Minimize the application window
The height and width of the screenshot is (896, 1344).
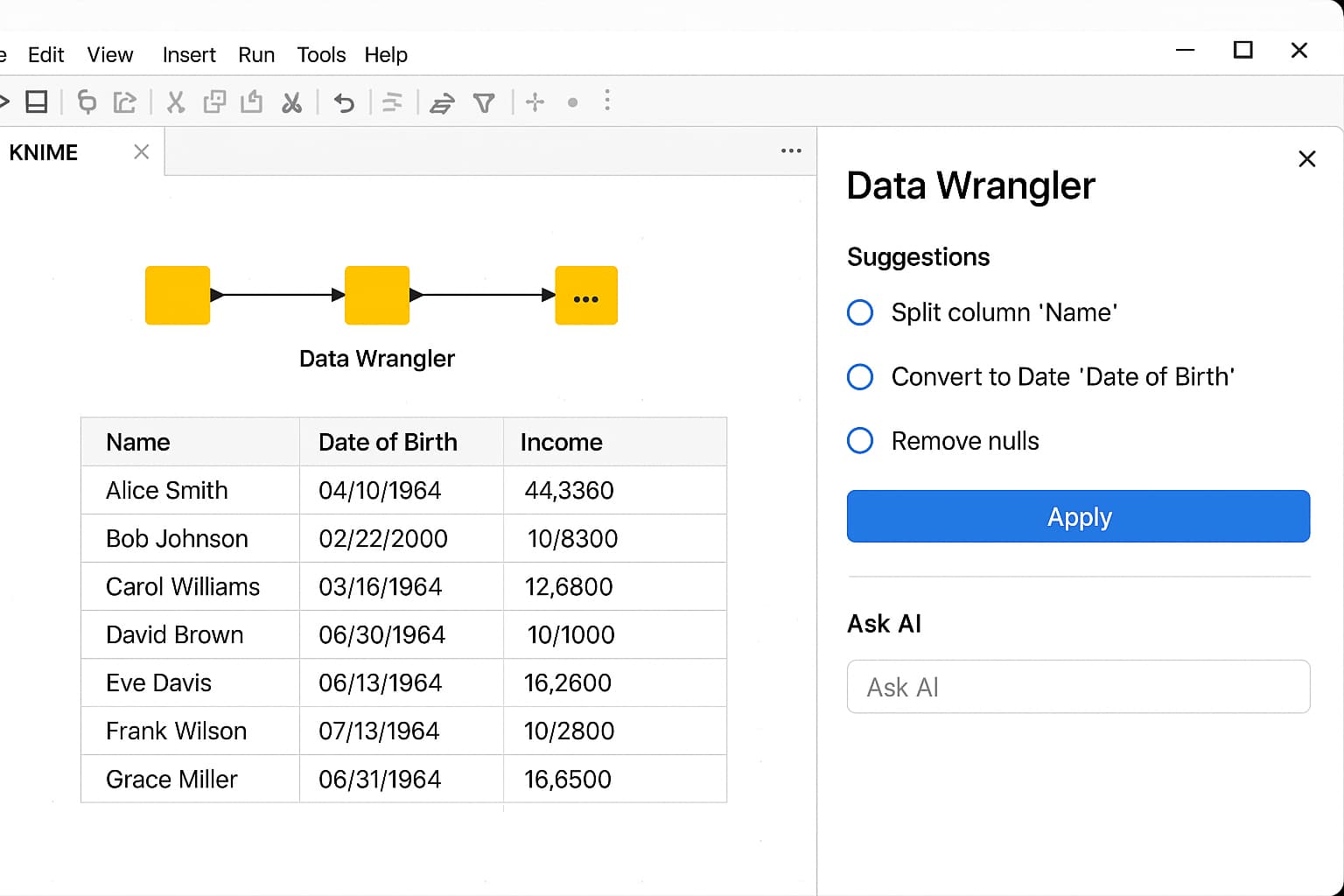coord(1186,50)
